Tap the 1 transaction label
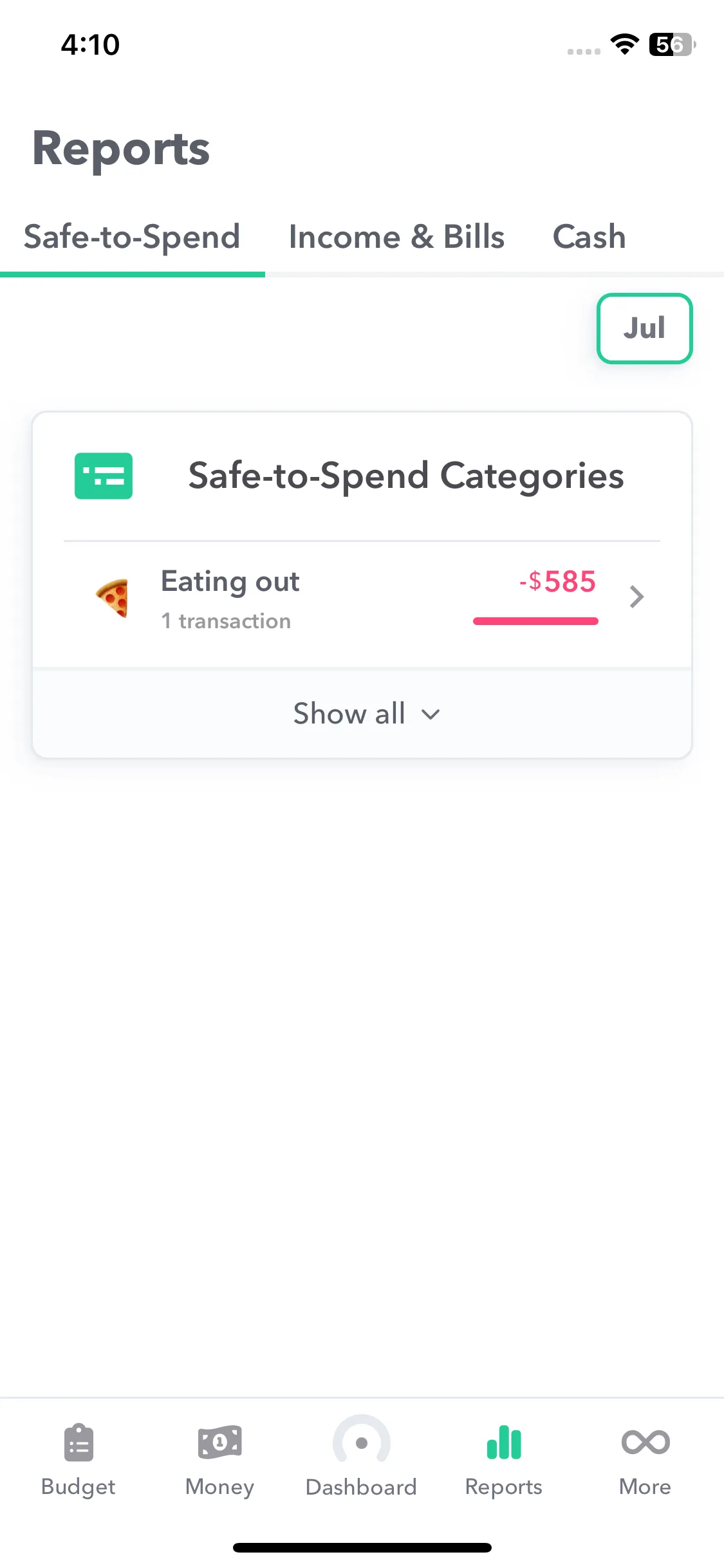Image resolution: width=724 pixels, height=1568 pixels. click(226, 621)
